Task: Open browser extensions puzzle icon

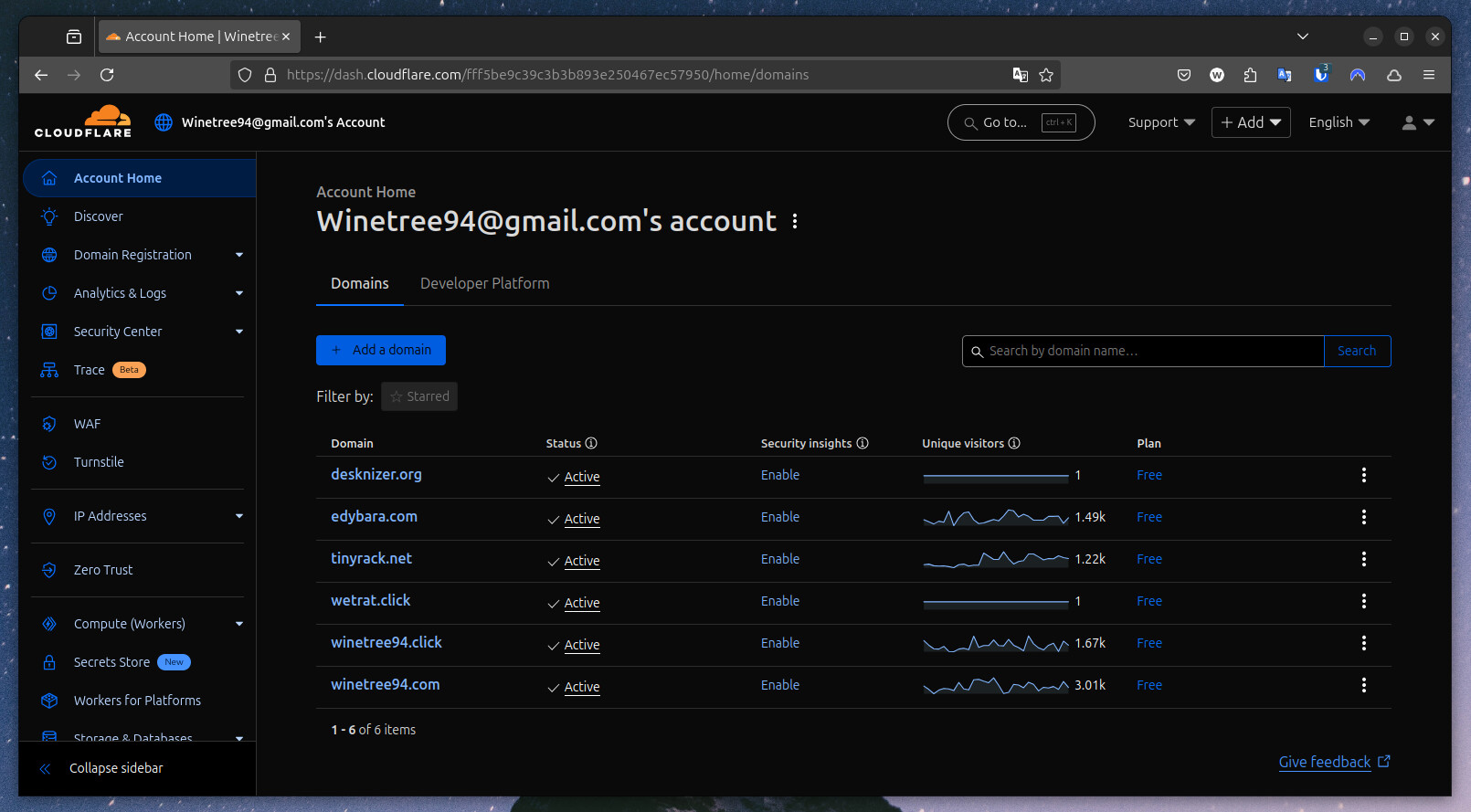Action: click(1250, 75)
